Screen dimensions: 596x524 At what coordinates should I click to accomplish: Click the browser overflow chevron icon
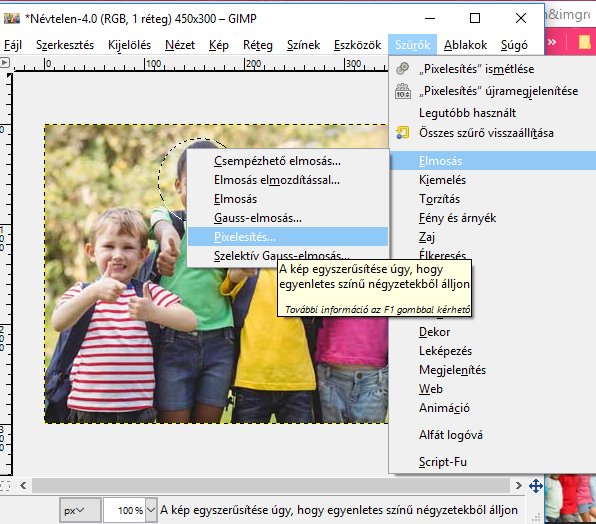[552, 42]
